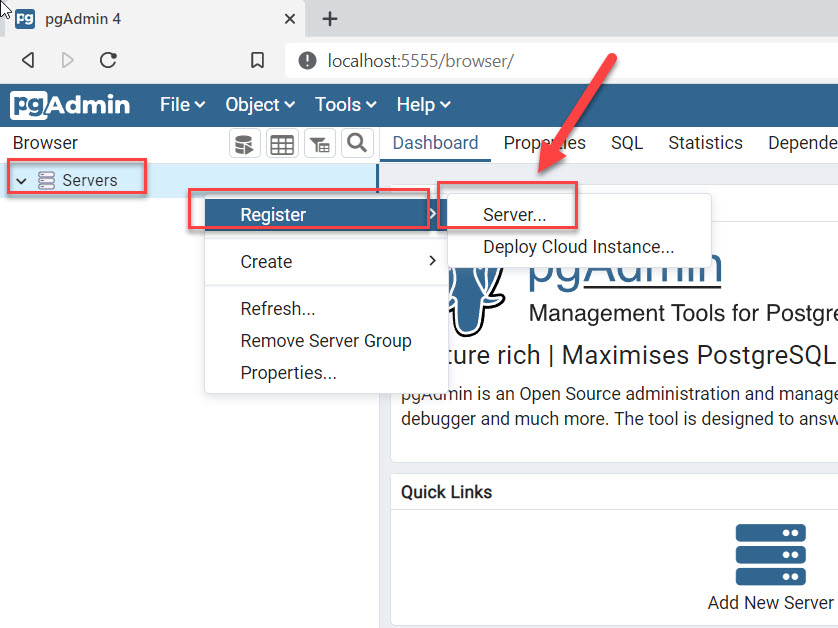The image size is (838, 628).
Task: Open a new browser tab with plus
Action: tap(330, 19)
